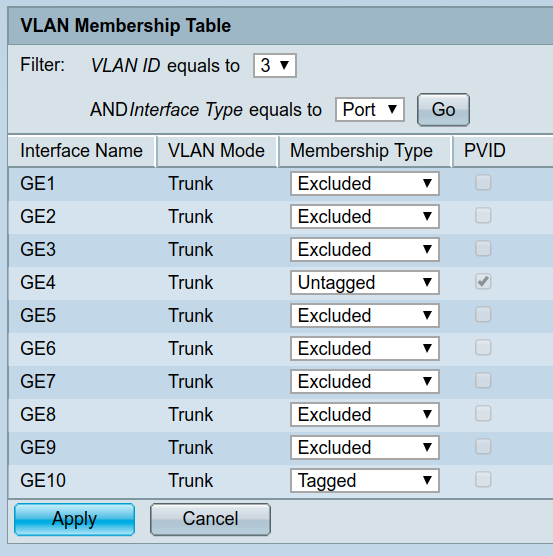Cancel the VLAN membership changes

210,519
